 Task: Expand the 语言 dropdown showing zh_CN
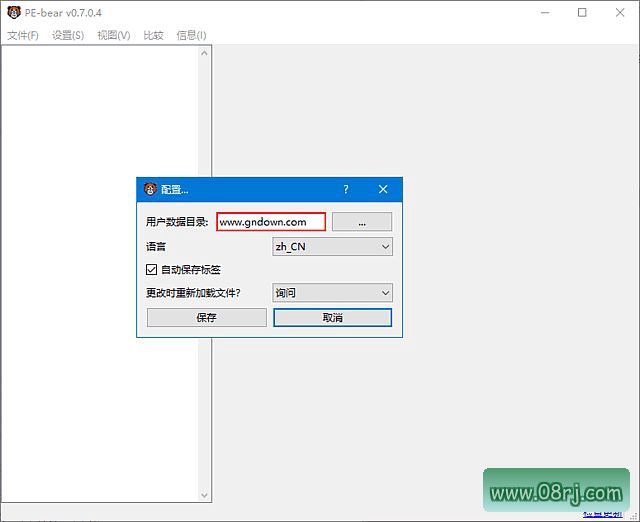point(332,246)
